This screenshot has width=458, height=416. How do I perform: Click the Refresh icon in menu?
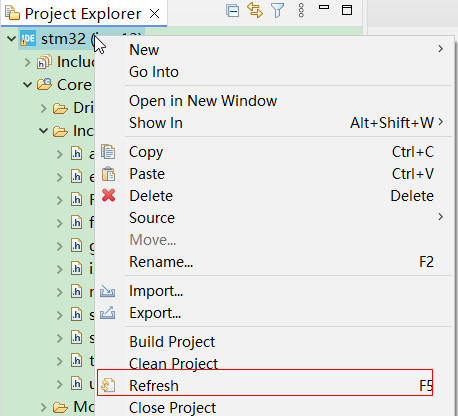[108, 386]
